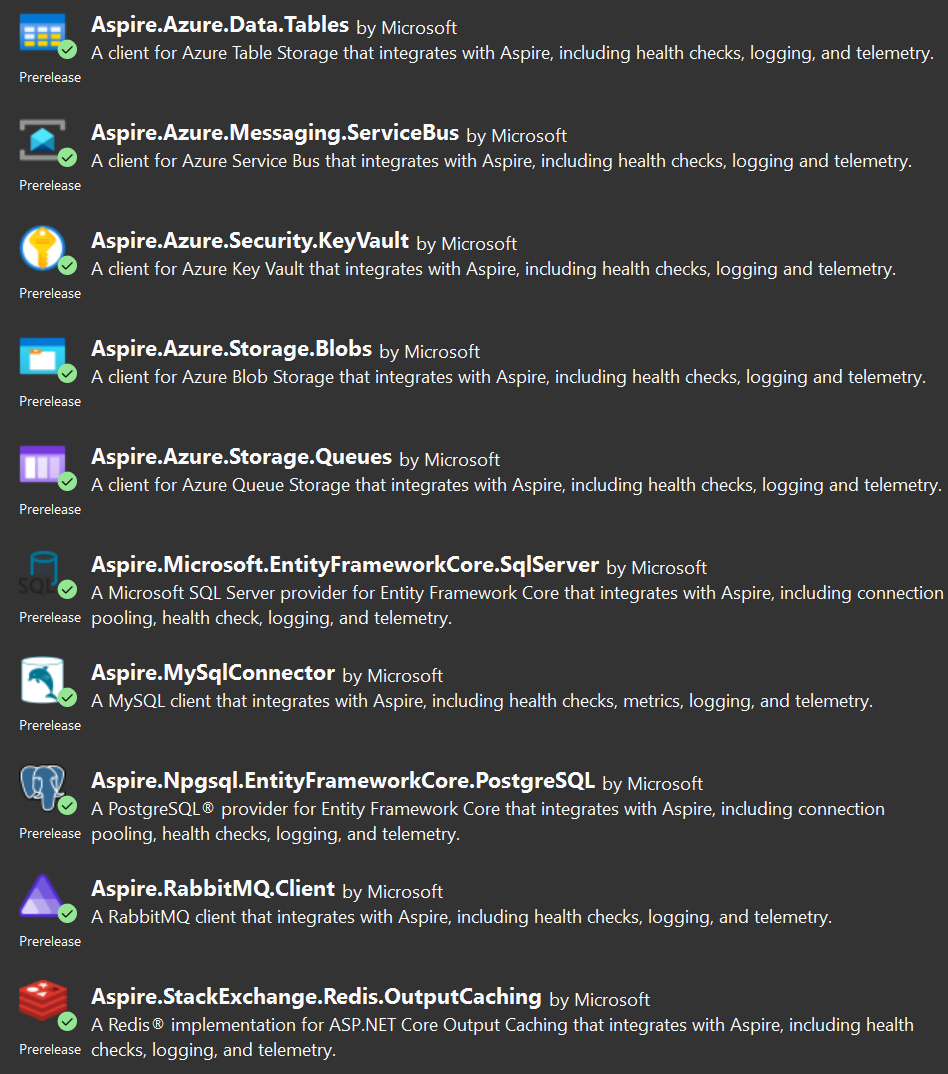Select the Aspire.MySqlConnector package title
Image resolution: width=948 pixels, height=1074 pixels.
[213, 673]
